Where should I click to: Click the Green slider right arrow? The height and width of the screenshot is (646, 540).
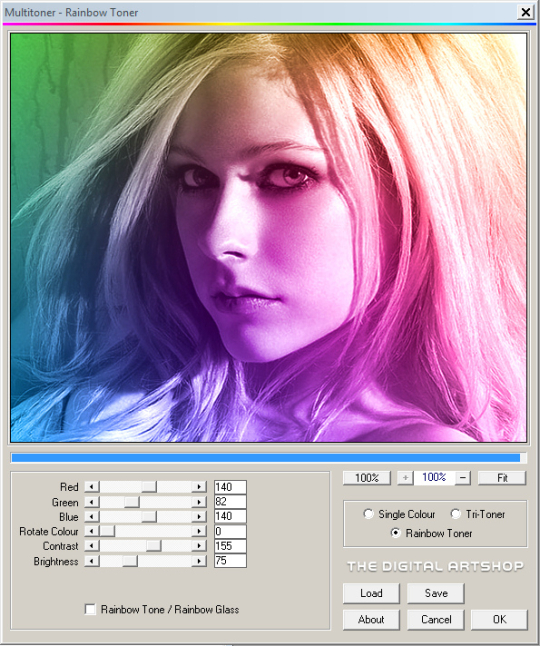[x=199, y=502]
